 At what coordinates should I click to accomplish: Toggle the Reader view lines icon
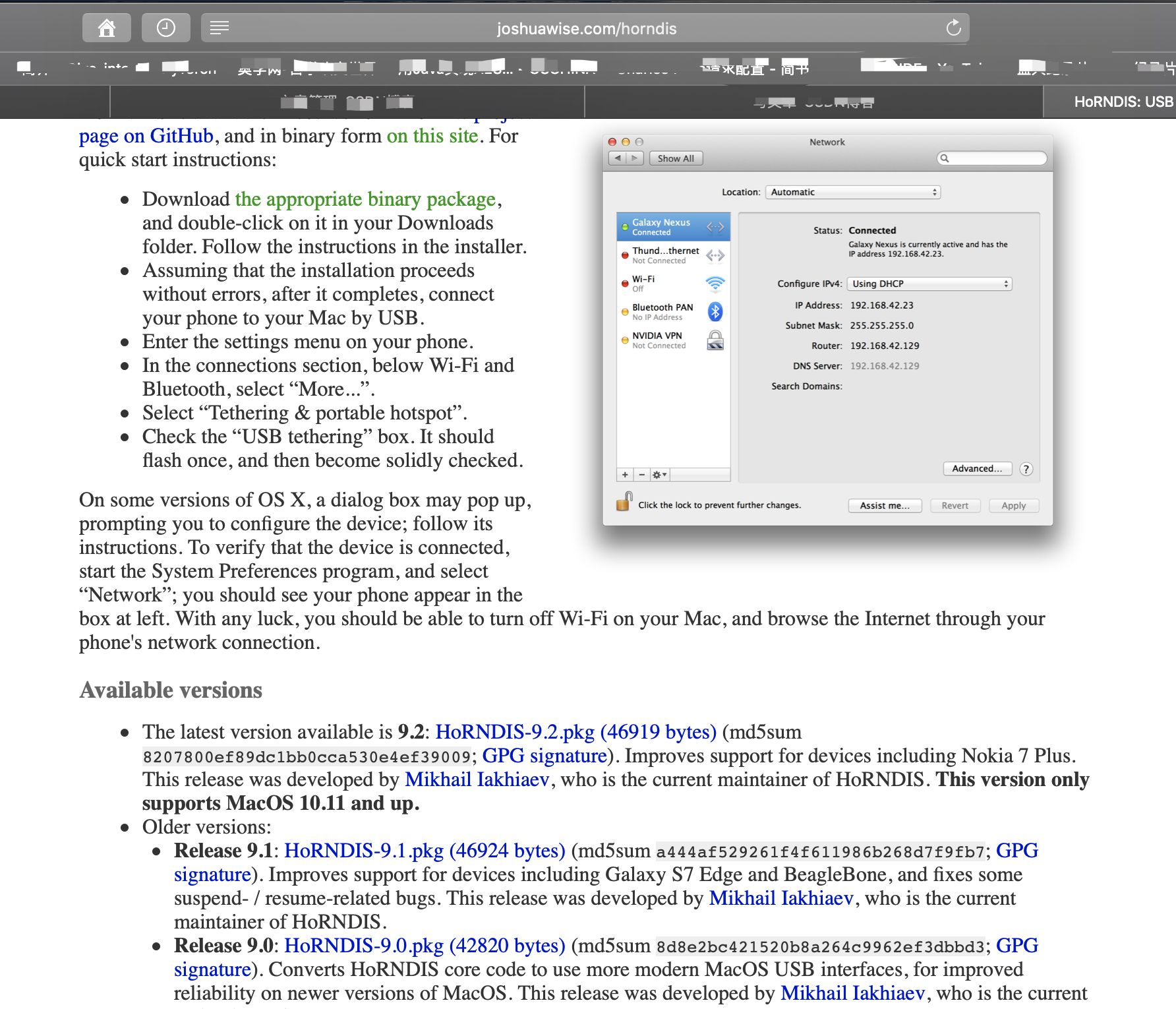tap(220, 28)
